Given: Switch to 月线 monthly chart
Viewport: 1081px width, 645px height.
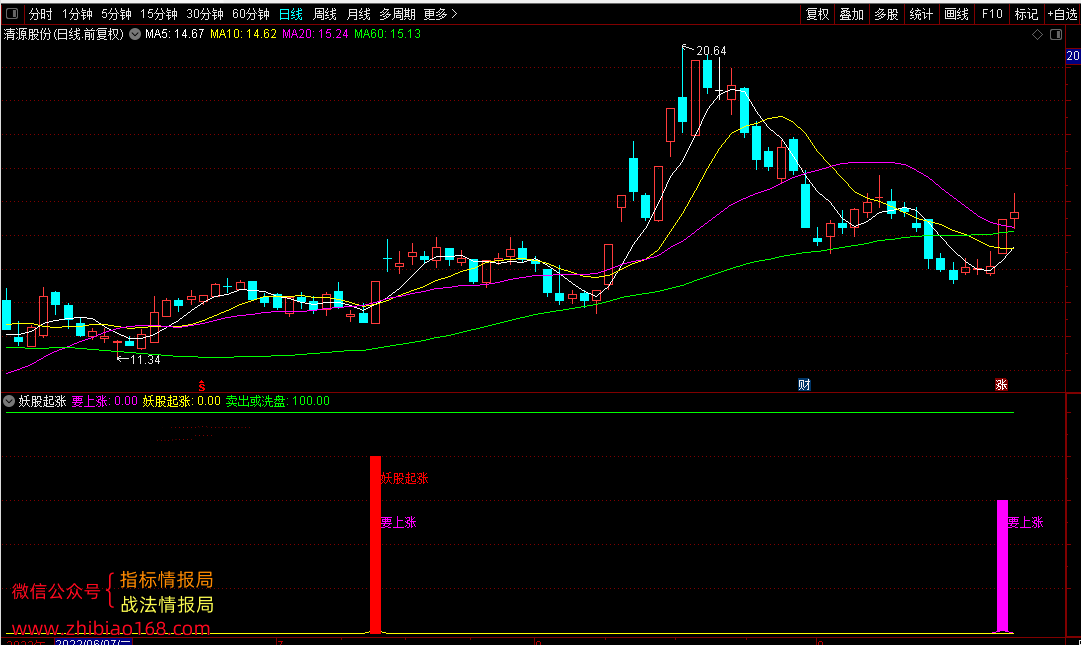Looking at the screenshot, I should pos(358,14).
